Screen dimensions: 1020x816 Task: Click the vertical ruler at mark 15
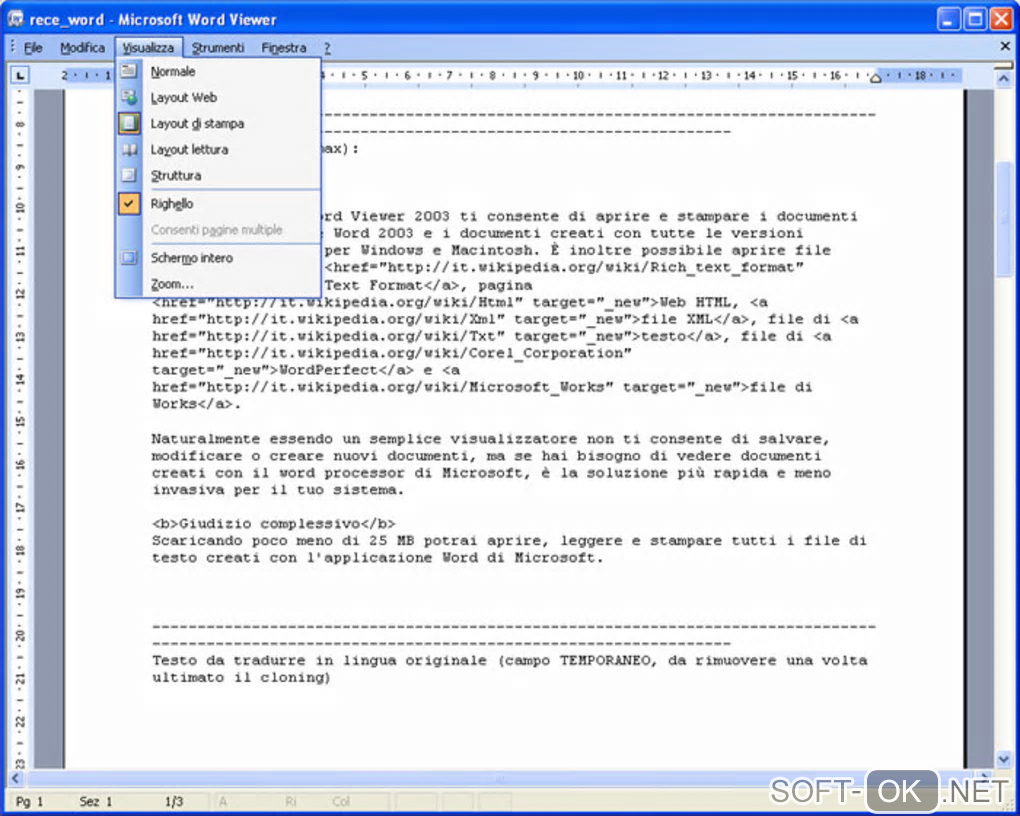[x=20, y=422]
